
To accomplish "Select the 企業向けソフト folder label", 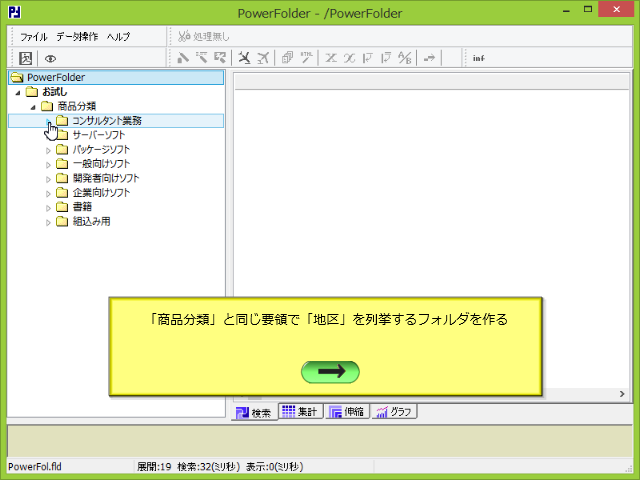I will pos(101,193).
